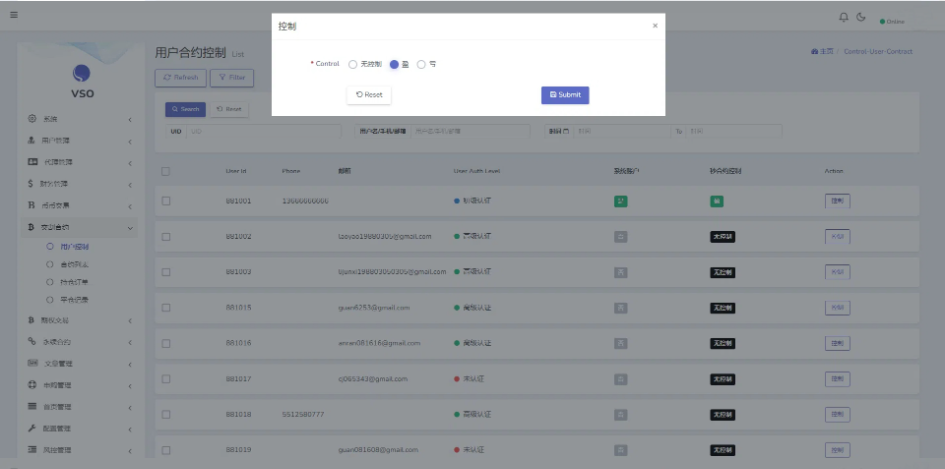Close the 控制 dialog with the X
The width and height of the screenshot is (945, 469).
click(x=655, y=26)
